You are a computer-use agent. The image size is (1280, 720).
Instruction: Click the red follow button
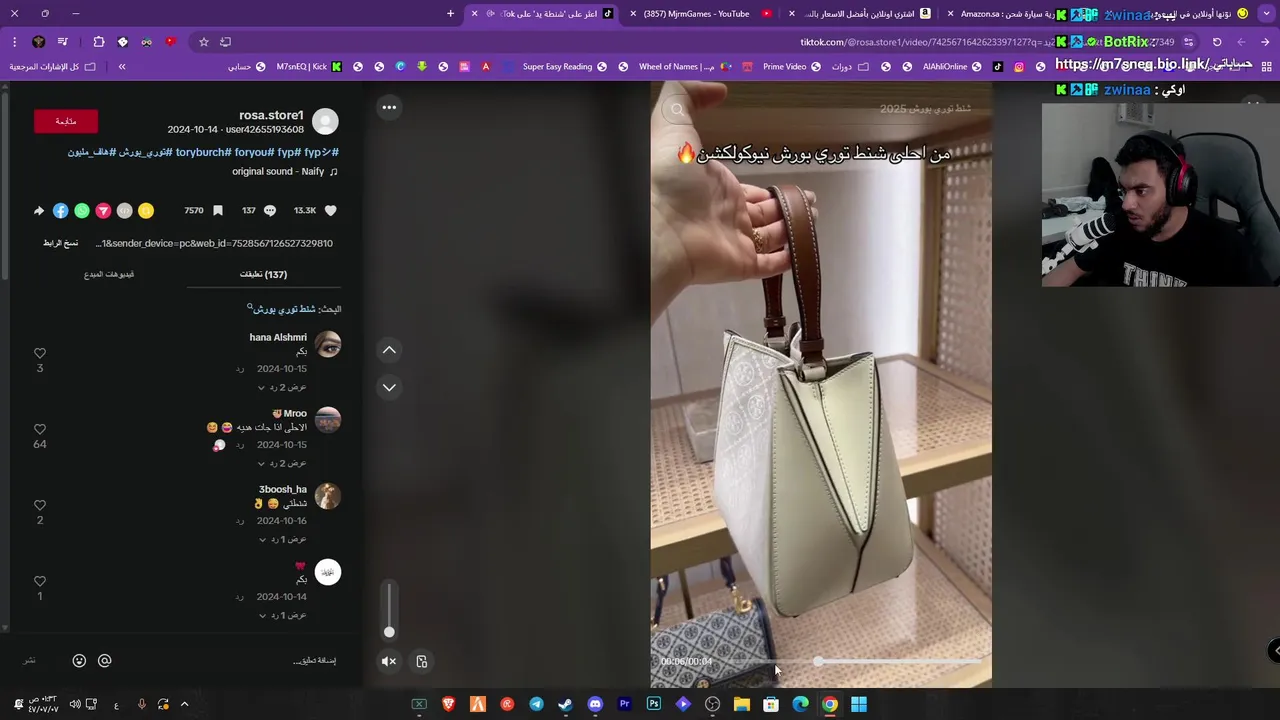coord(66,121)
